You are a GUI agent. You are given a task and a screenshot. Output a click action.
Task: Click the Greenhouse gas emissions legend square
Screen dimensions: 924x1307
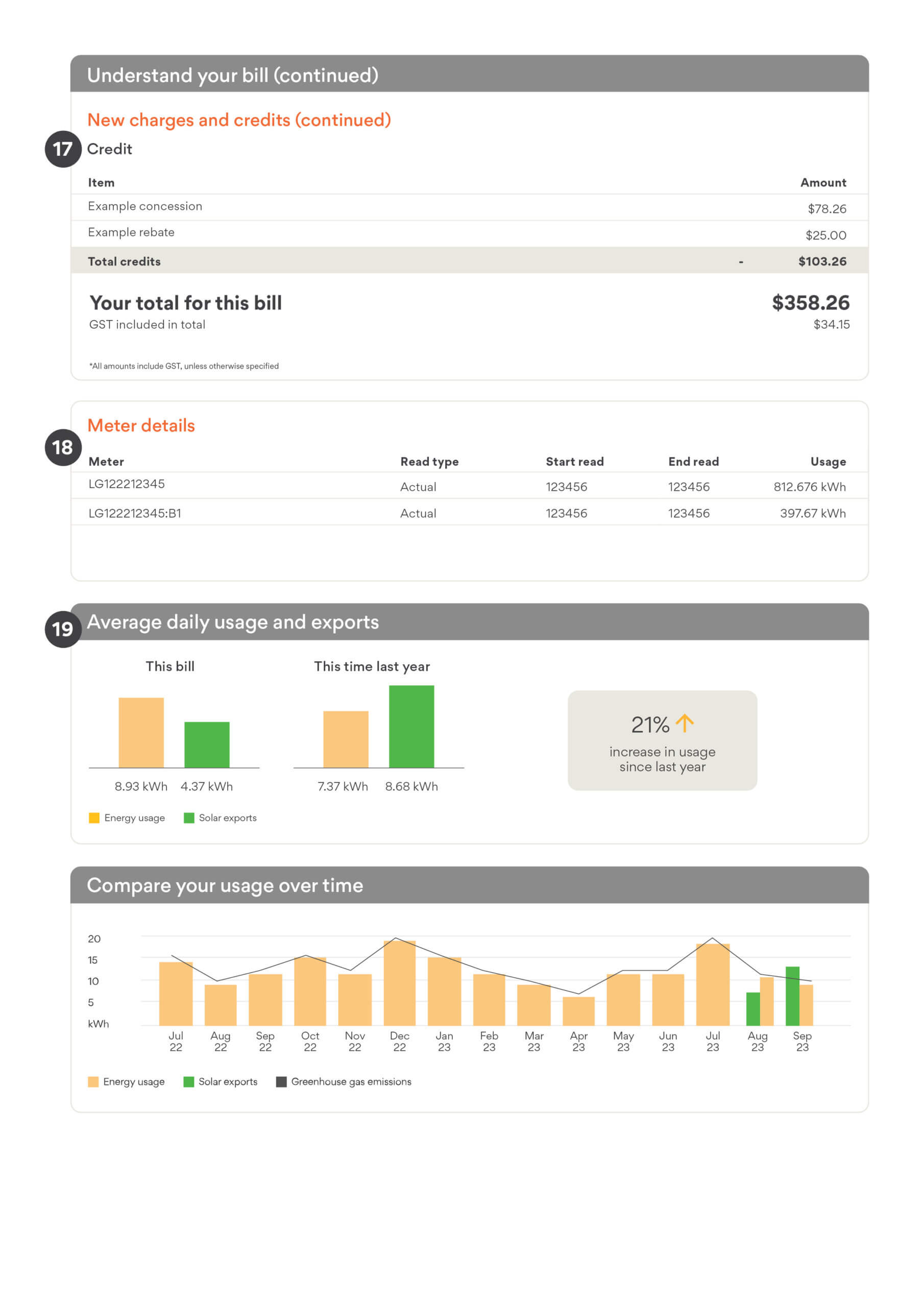(281, 1081)
